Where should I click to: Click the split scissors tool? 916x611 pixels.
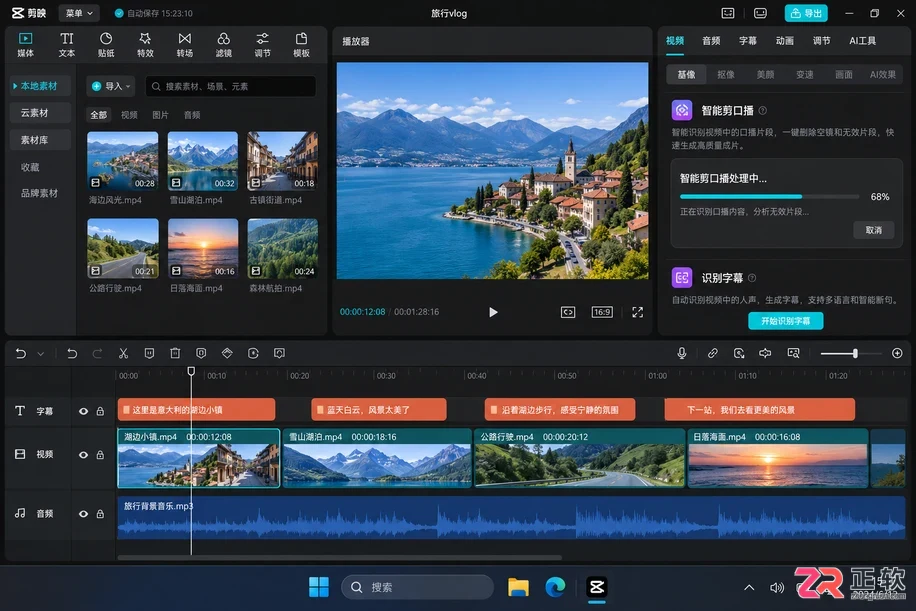point(123,353)
